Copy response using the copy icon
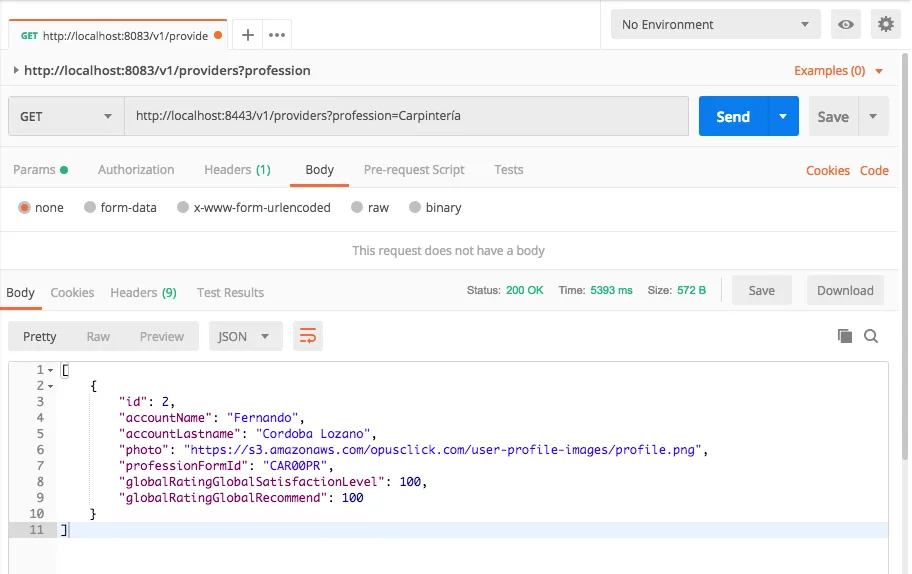Viewport: 912px width, 574px height. tap(845, 336)
